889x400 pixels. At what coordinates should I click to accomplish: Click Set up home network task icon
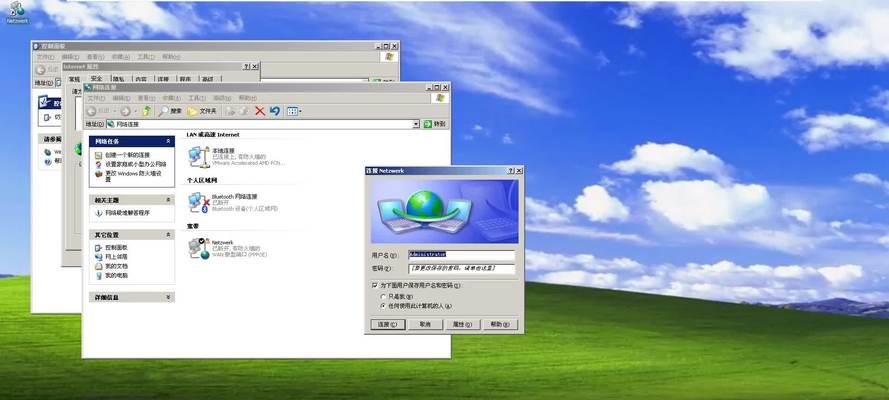[x=99, y=164]
